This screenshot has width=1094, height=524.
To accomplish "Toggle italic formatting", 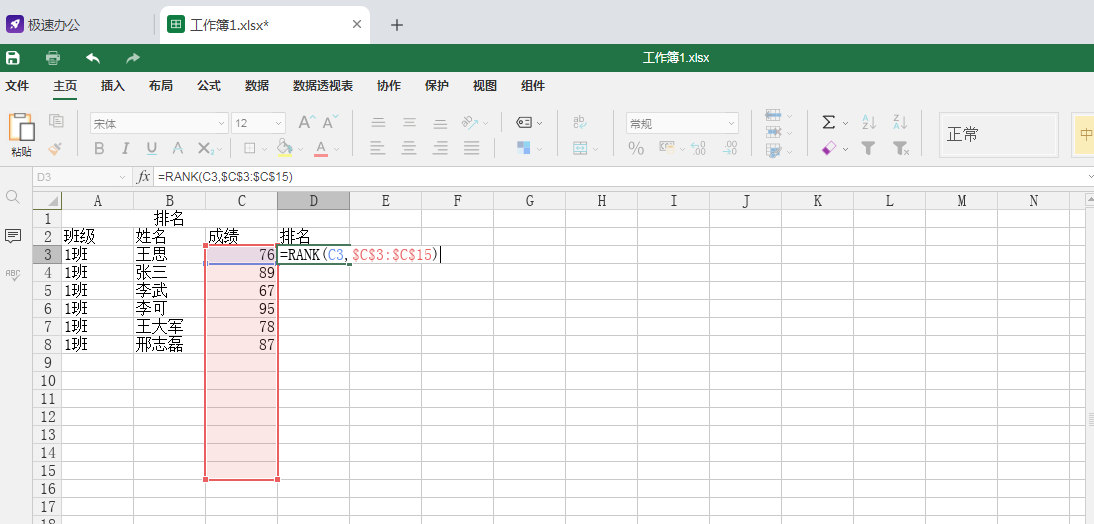I will [x=126, y=148].
